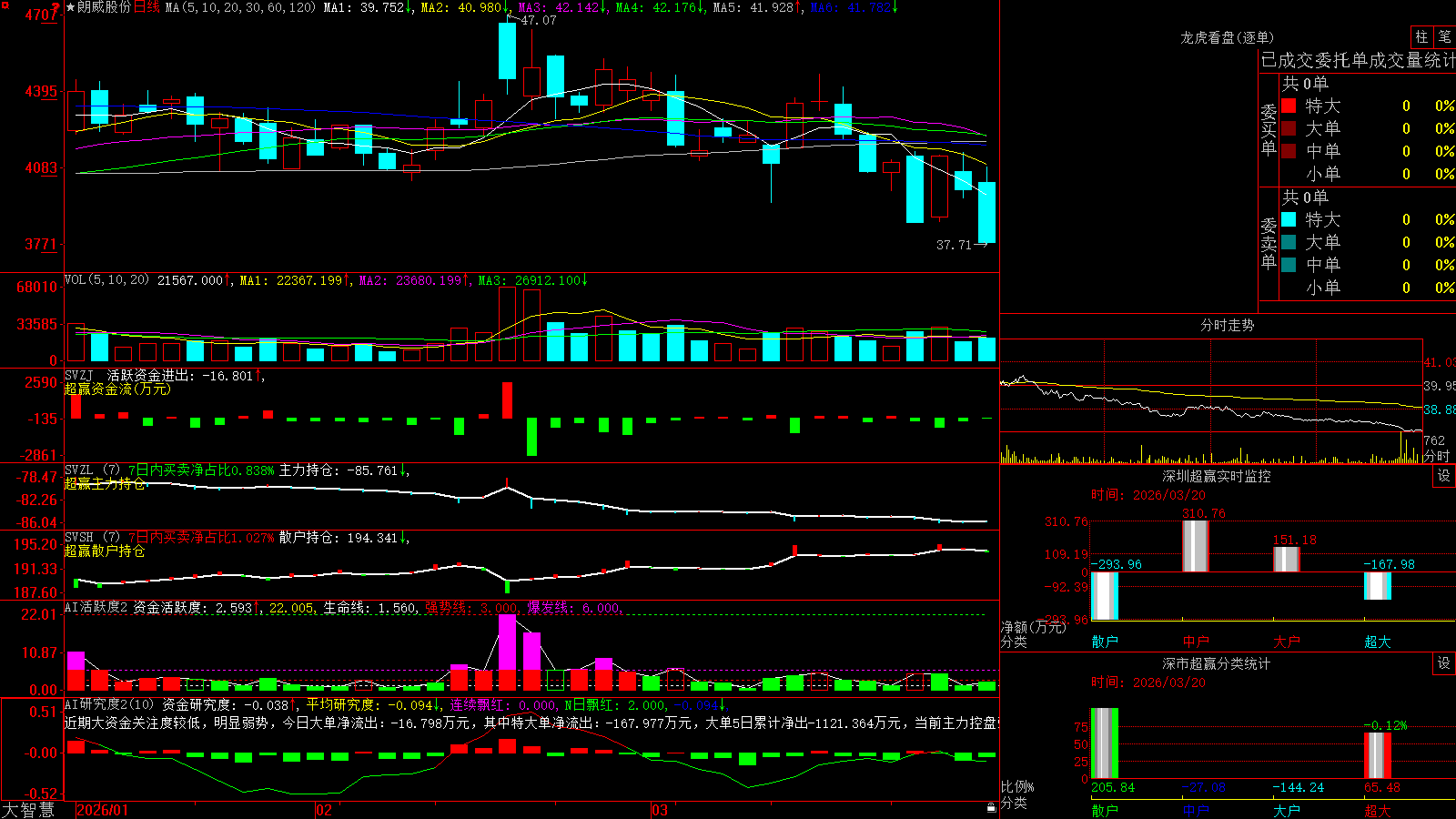Screen dimensions: 1456x819
Task: Click the 朗威股份 stock name
Action: pyautogui.click(x=104, y=7)
